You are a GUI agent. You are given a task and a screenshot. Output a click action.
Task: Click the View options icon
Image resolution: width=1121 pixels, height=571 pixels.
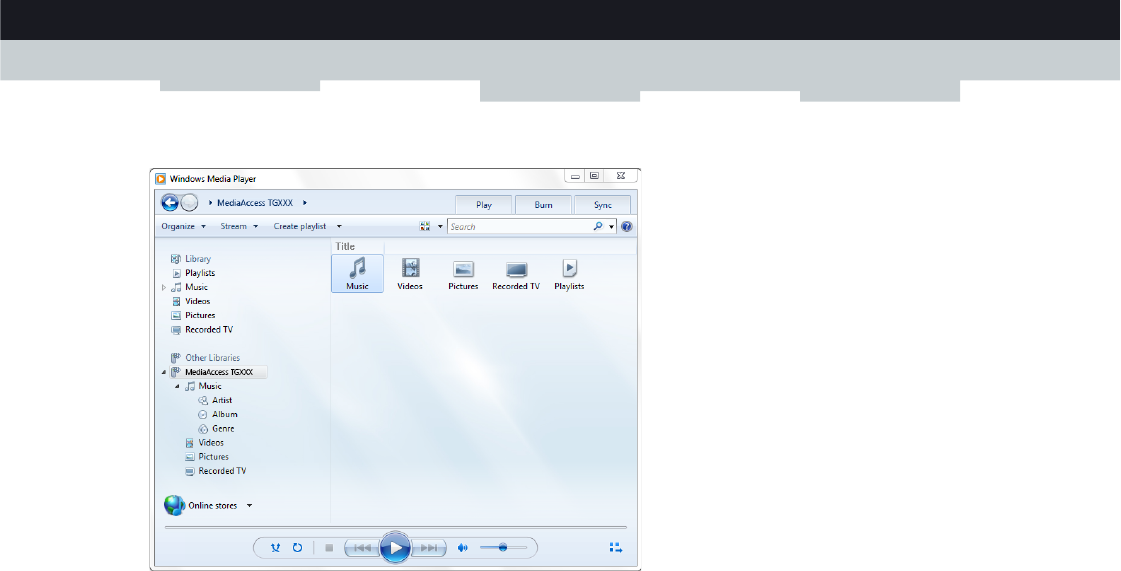click(425, 227)
